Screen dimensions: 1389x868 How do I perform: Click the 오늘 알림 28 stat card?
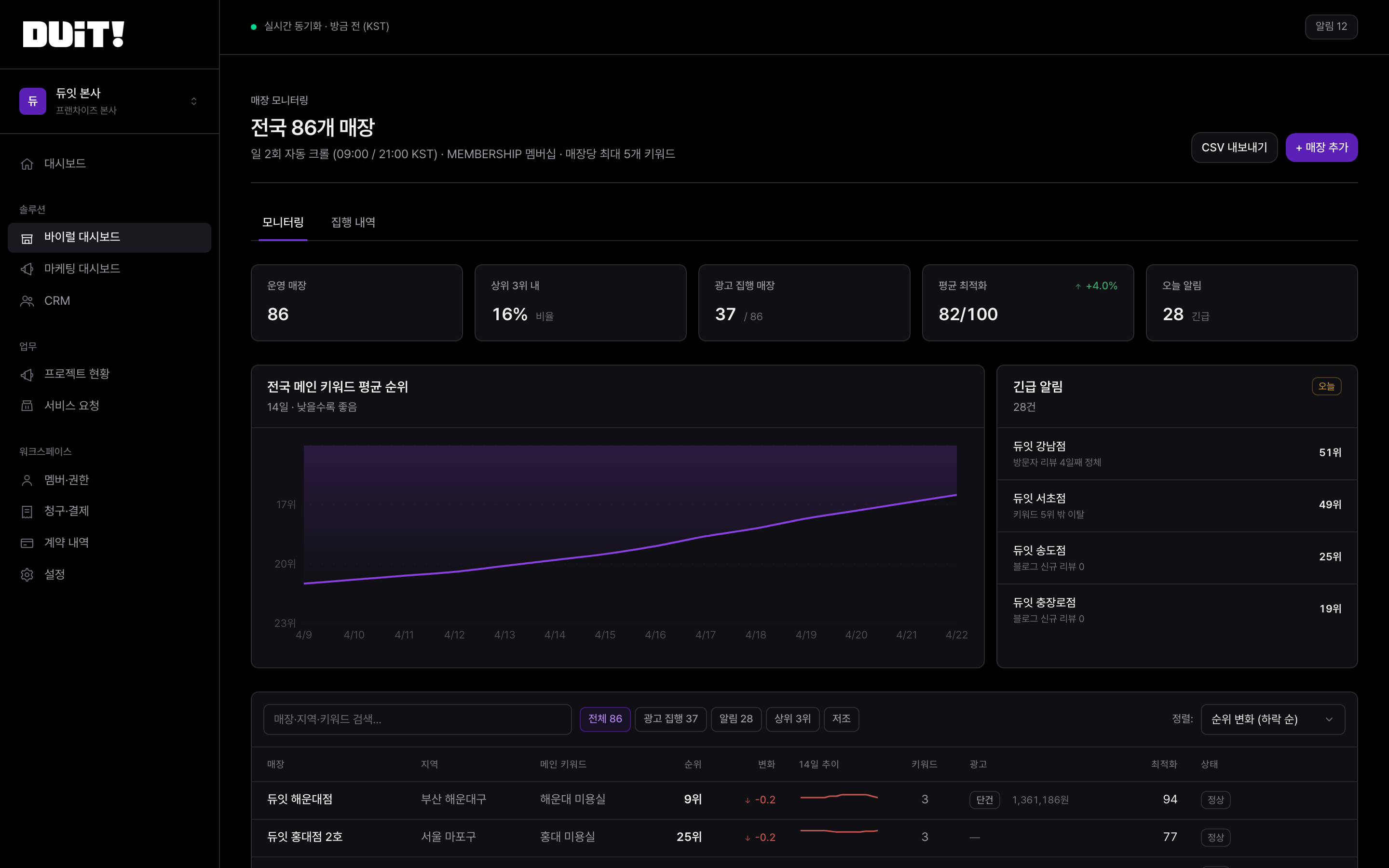pyautogui.click(x=1252, y=303)
